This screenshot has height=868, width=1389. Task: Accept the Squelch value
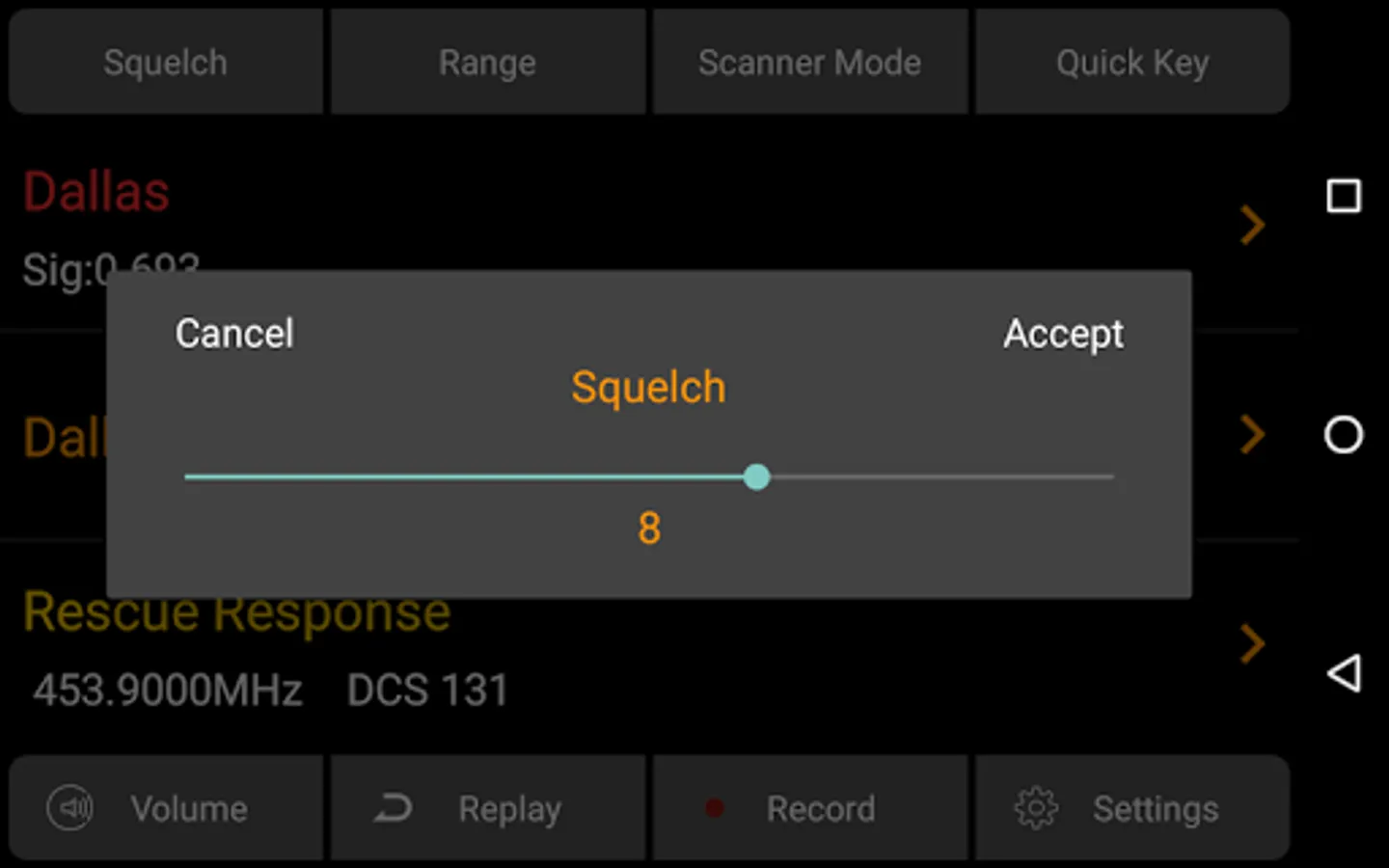coord(1063,334)
